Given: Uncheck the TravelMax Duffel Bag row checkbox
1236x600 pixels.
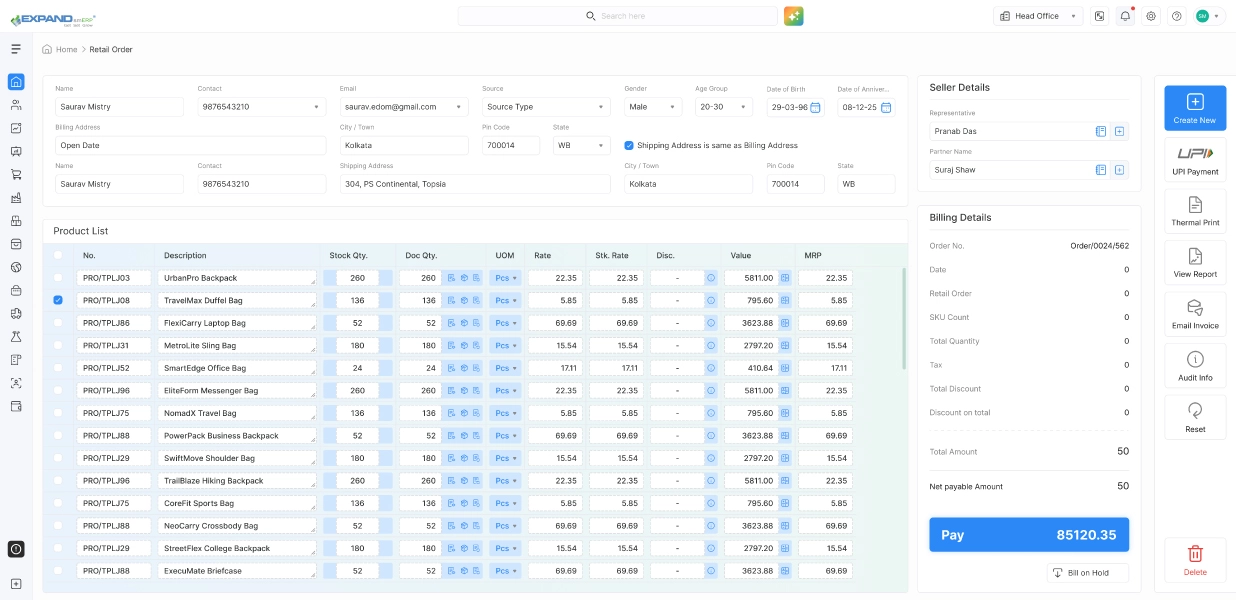Looking at the screenshot, I should (x=58, y=300).
